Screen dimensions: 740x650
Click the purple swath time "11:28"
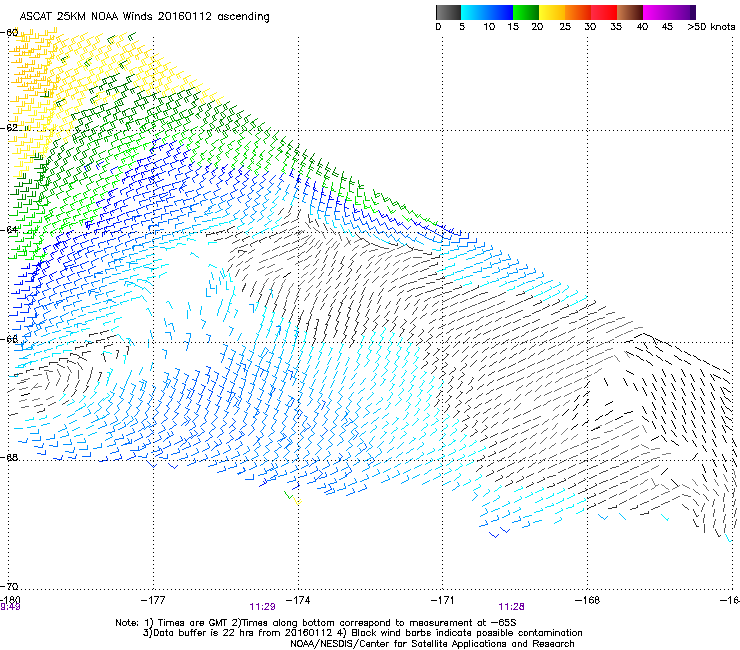[x=512, y=607]
